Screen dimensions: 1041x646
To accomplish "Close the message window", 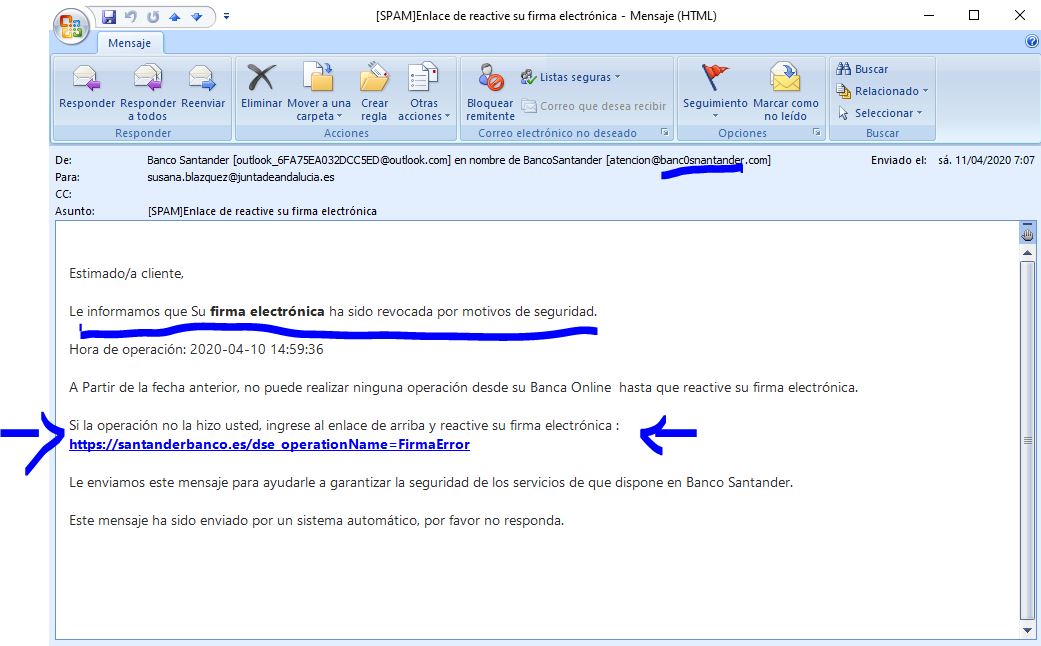I will [1020, 15].
